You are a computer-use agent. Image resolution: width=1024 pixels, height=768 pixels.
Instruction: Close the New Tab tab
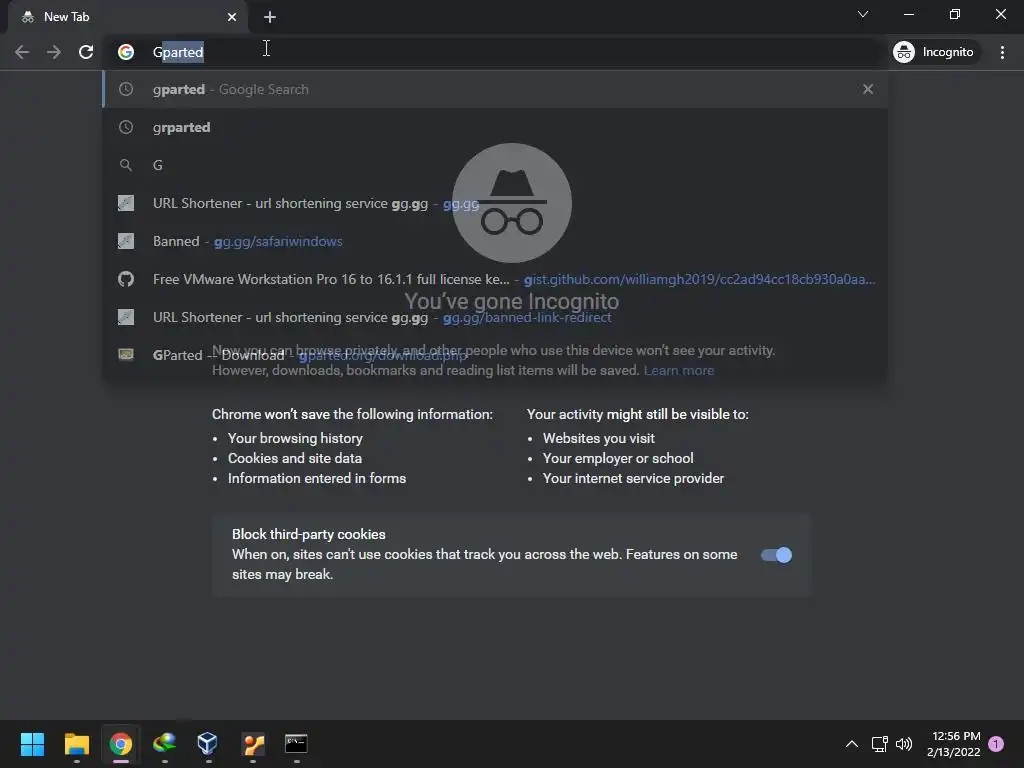click(x=232, y=17)
